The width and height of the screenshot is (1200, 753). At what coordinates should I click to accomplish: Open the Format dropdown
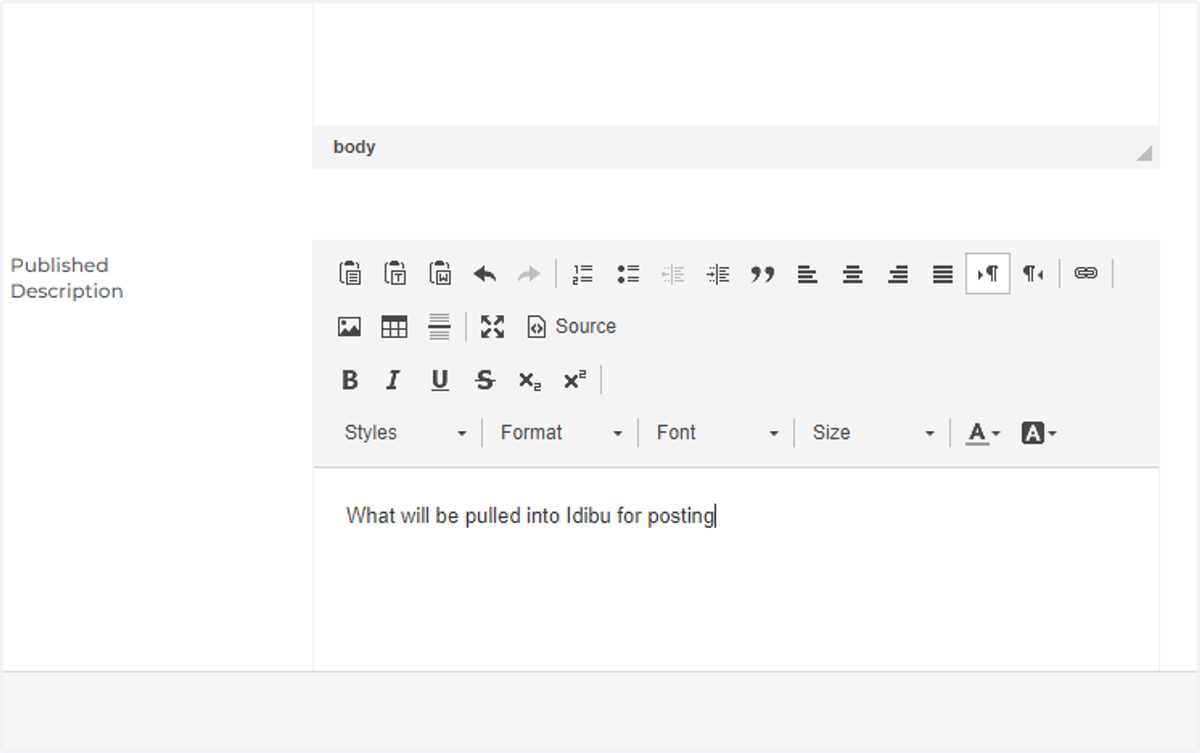(562, 433)
